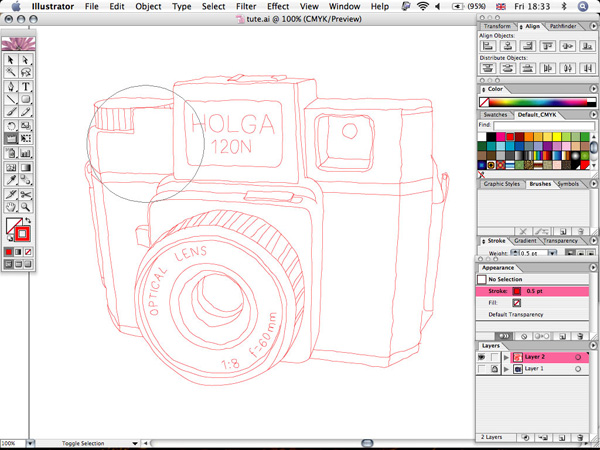
Task: Click Layer 1 target circle
Action: 578,369
